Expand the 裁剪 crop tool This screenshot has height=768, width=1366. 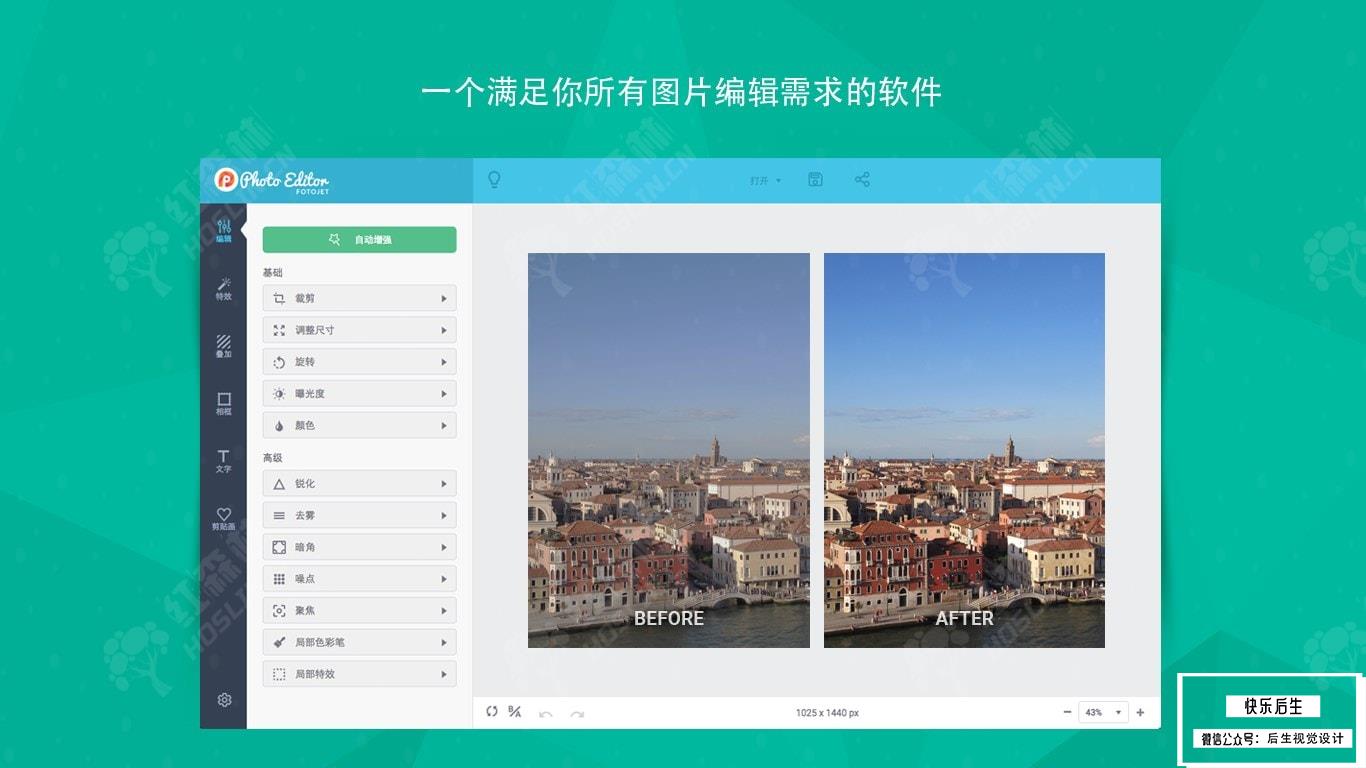click(x=359, y=298)
